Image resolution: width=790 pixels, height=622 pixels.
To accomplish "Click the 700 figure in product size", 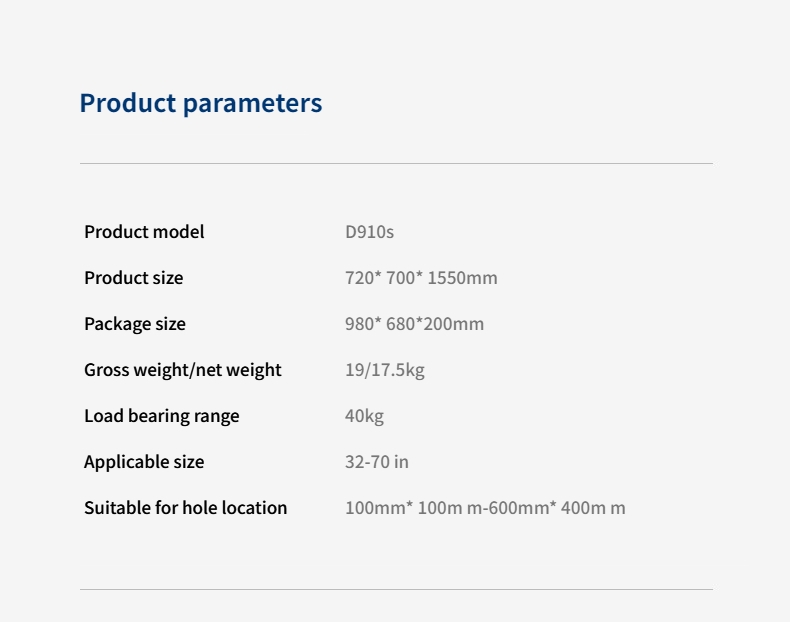I will 402,278.
